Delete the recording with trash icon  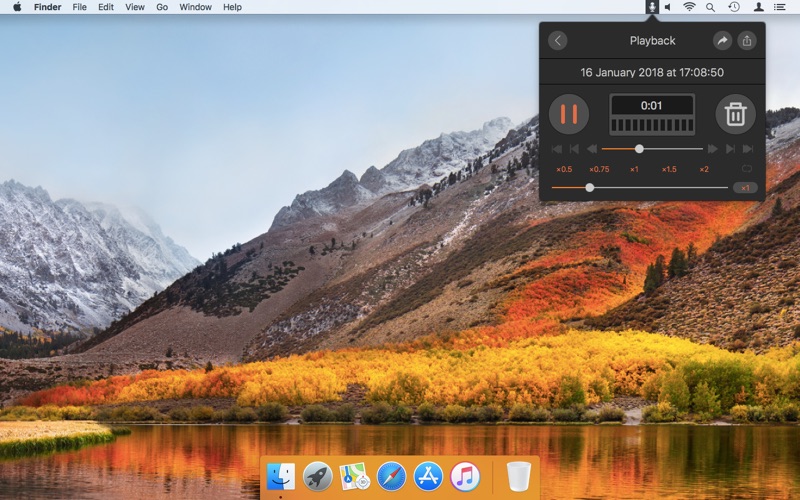[x=735, y=114]
